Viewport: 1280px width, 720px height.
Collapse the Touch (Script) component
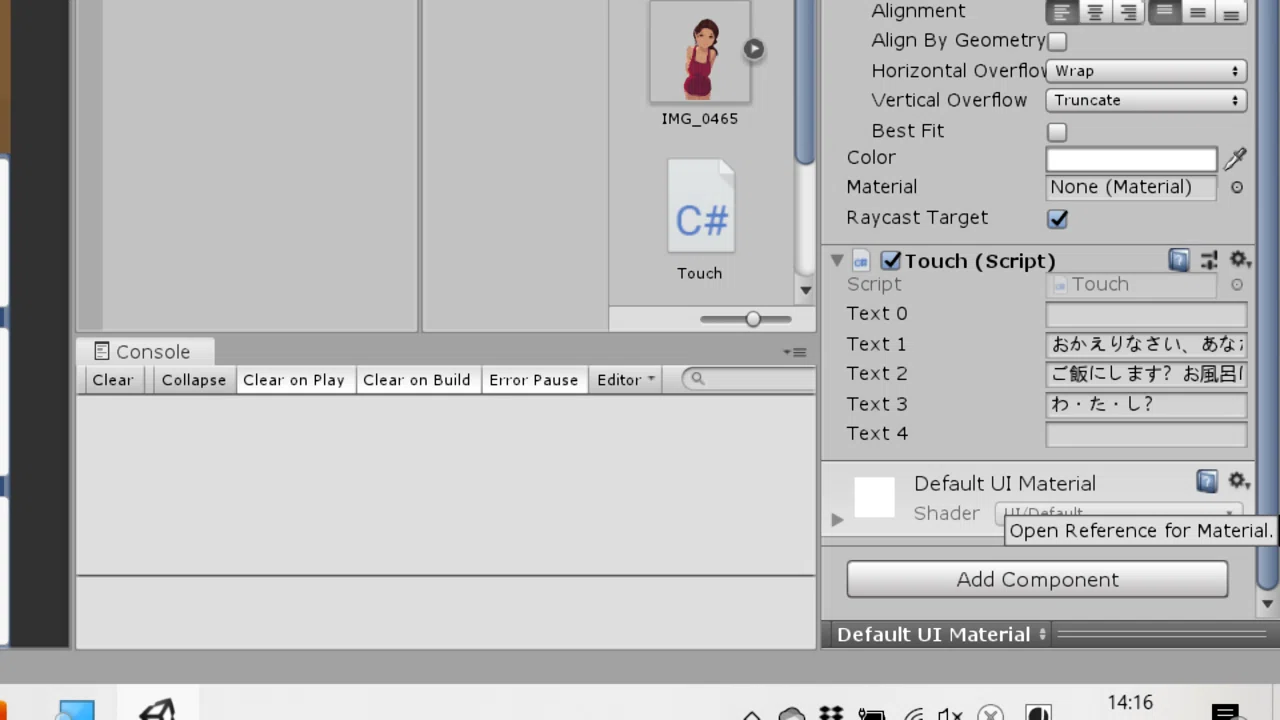tap(837, 261)
